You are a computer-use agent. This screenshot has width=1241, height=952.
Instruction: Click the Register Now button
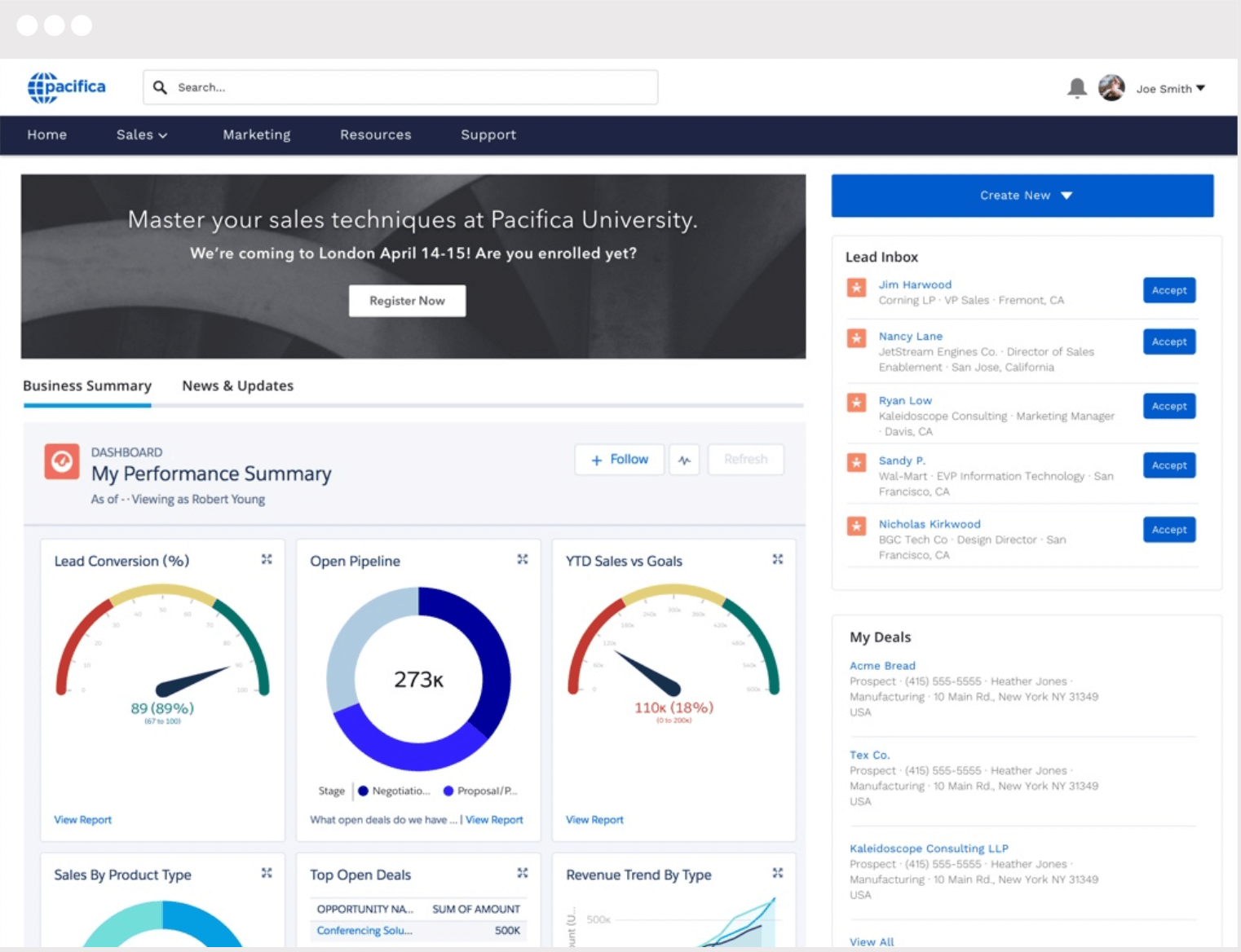coord(407,300)
